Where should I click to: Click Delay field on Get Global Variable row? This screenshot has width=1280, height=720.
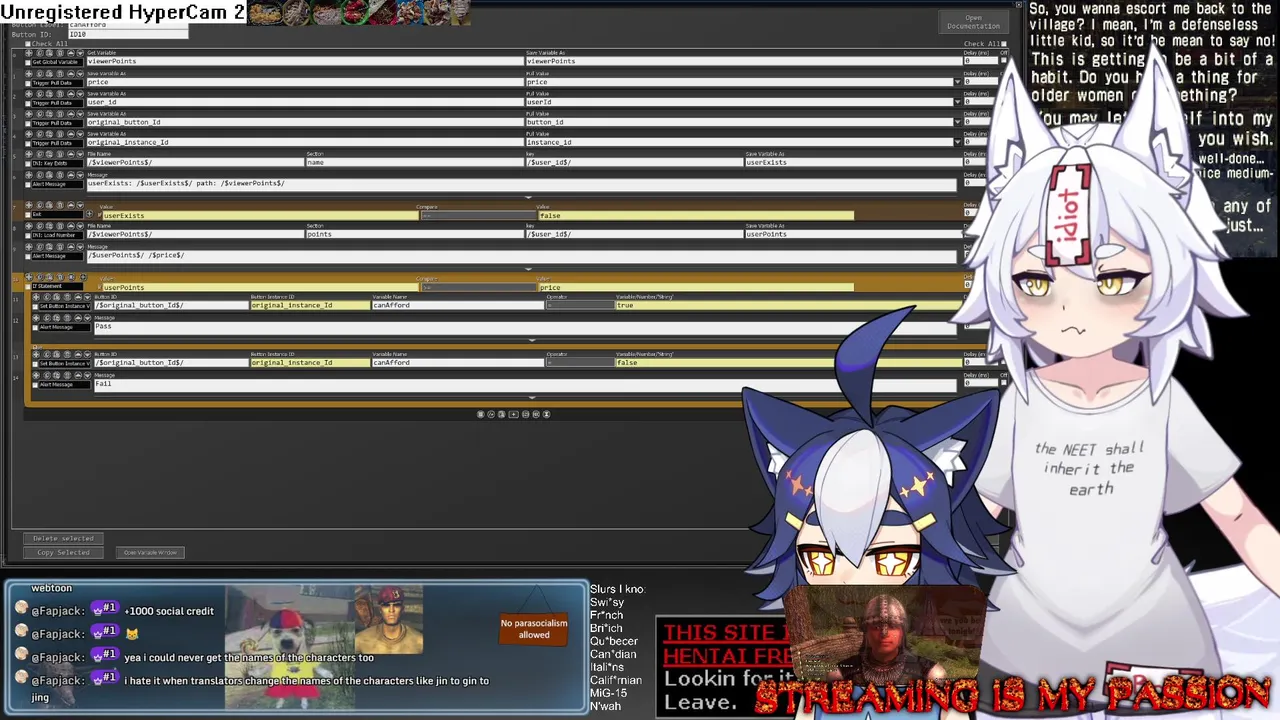tap(981, 61)
